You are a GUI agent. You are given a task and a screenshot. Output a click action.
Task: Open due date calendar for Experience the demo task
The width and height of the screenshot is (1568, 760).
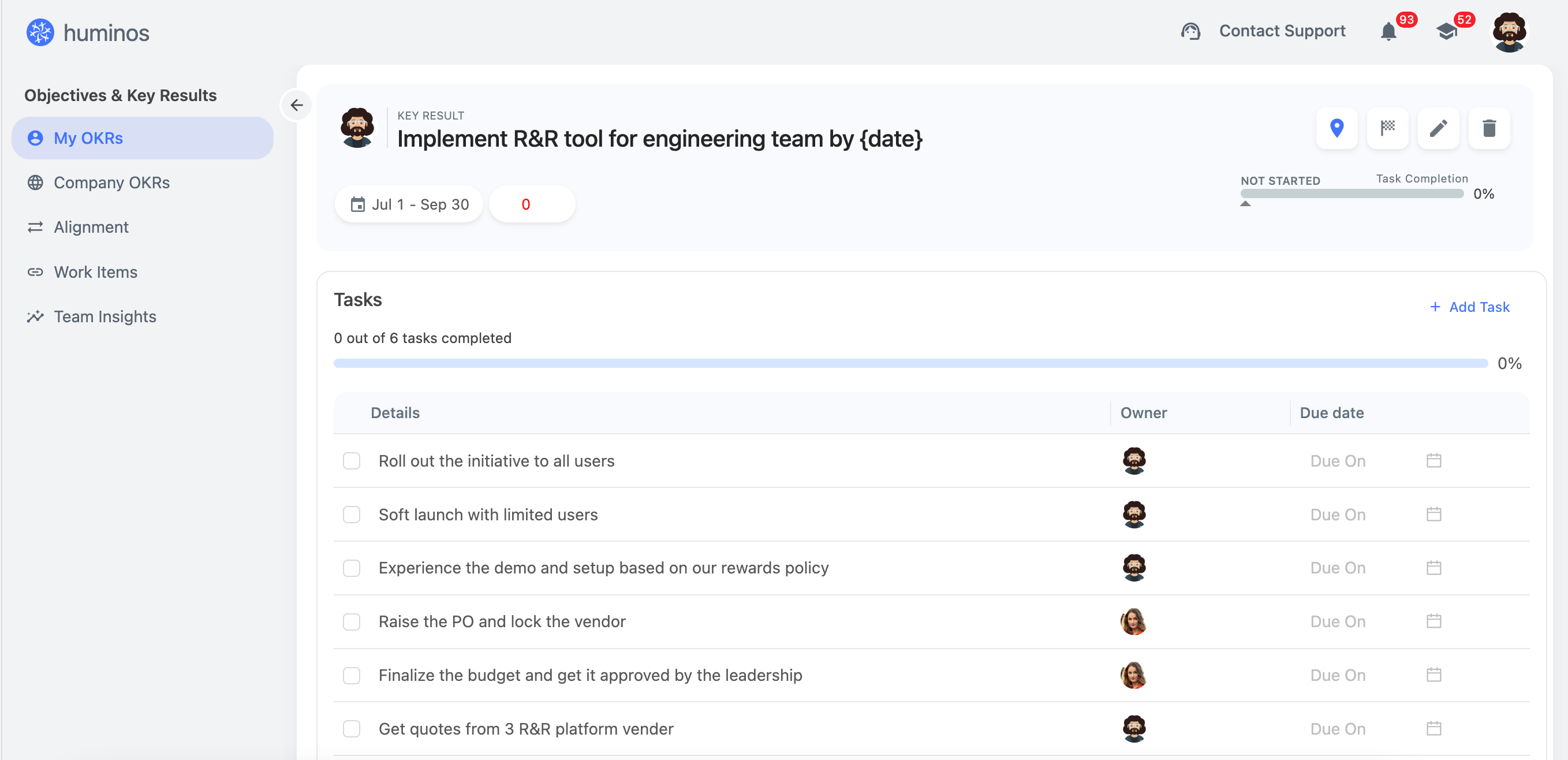pos(1434,568)
